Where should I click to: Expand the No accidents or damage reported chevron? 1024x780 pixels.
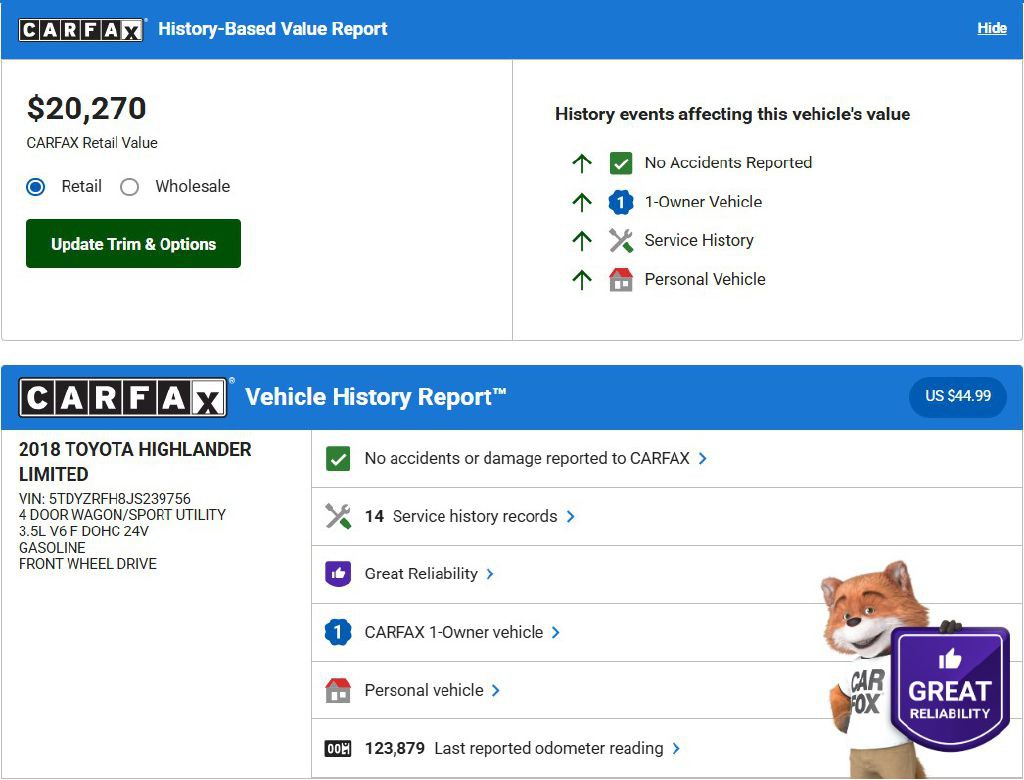pyautogui.click(x=703, y=459)
